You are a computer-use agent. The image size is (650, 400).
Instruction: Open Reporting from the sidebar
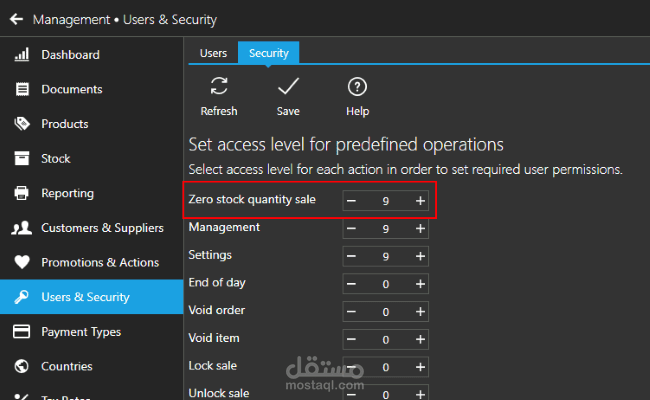(67, 193)
